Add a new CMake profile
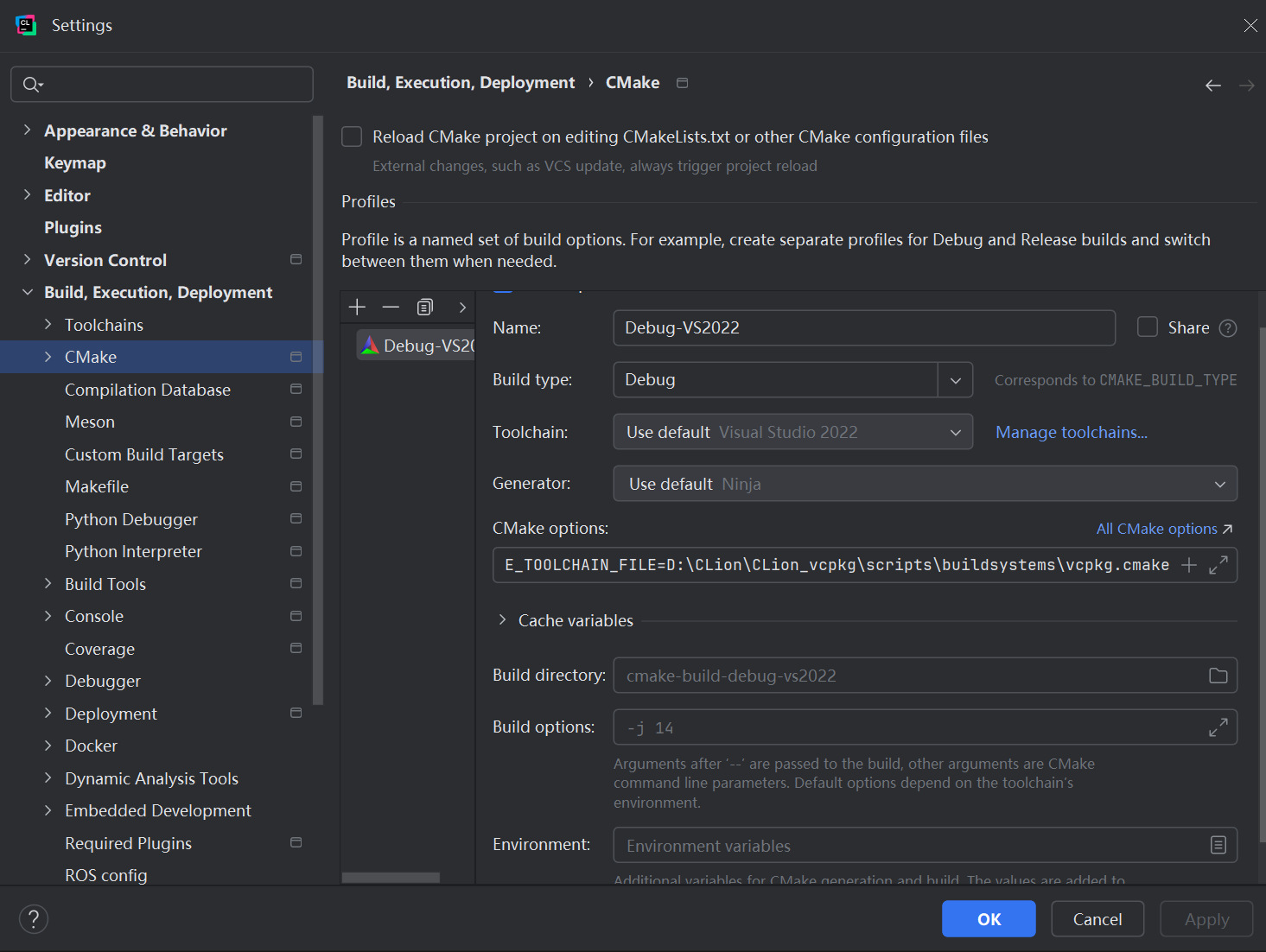This screenshot has width=1266, height=952. (x=357, y=308)
